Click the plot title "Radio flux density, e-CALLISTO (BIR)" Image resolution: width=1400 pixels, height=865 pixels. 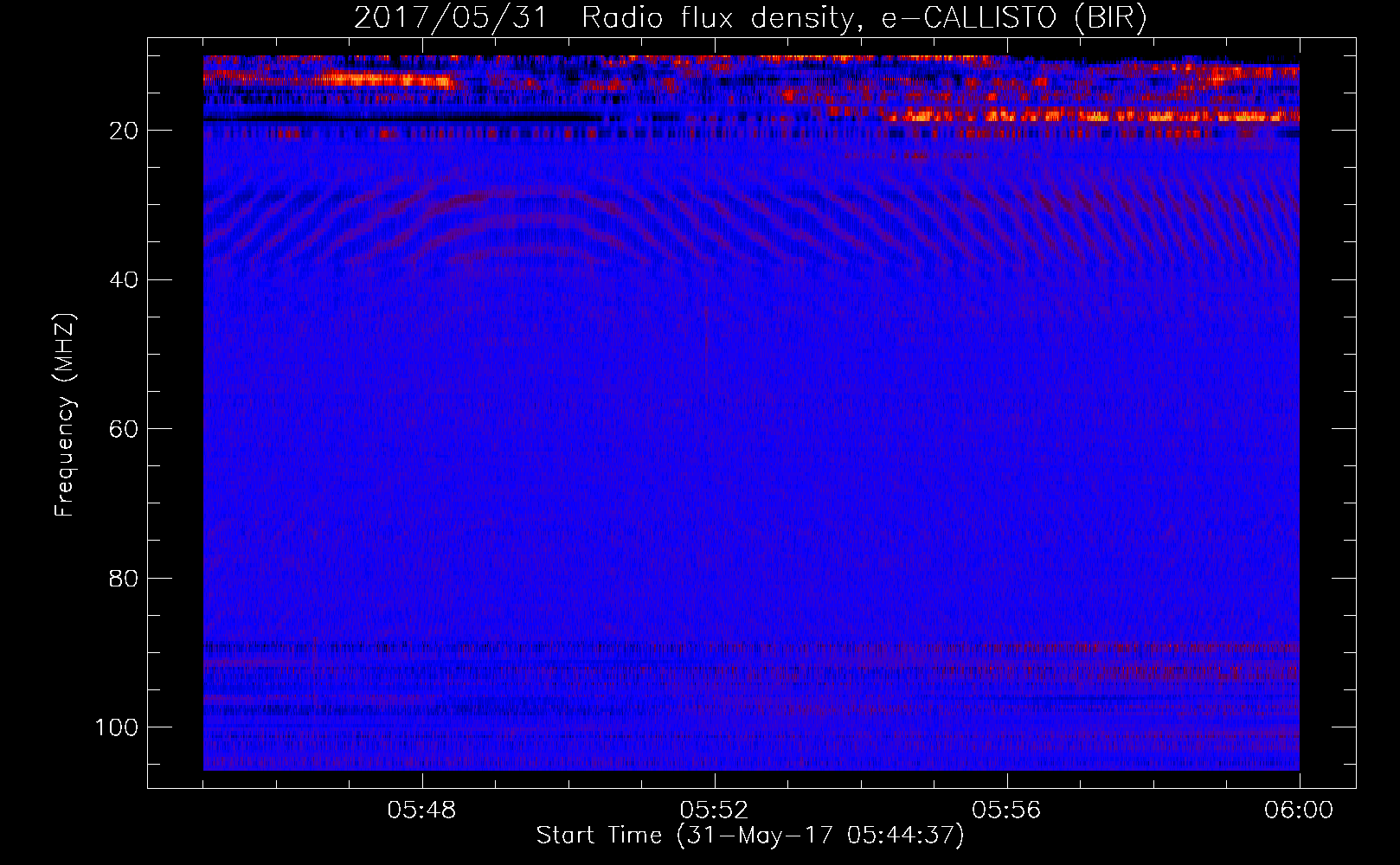tap(864, 19)
